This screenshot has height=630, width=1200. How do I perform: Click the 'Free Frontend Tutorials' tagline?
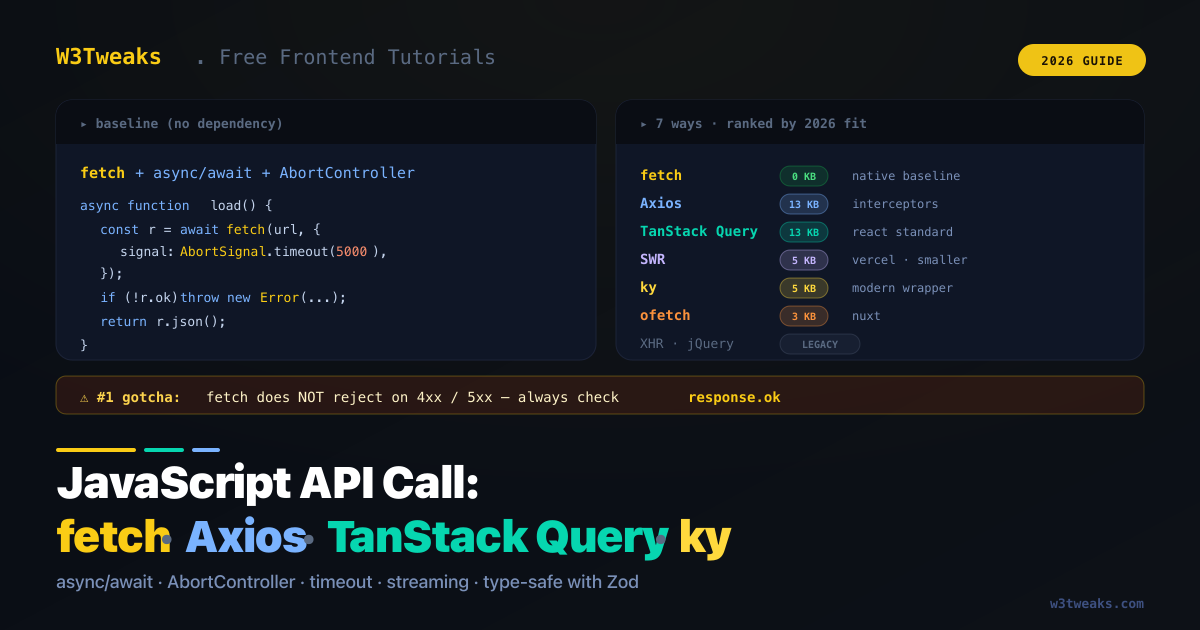357,57
